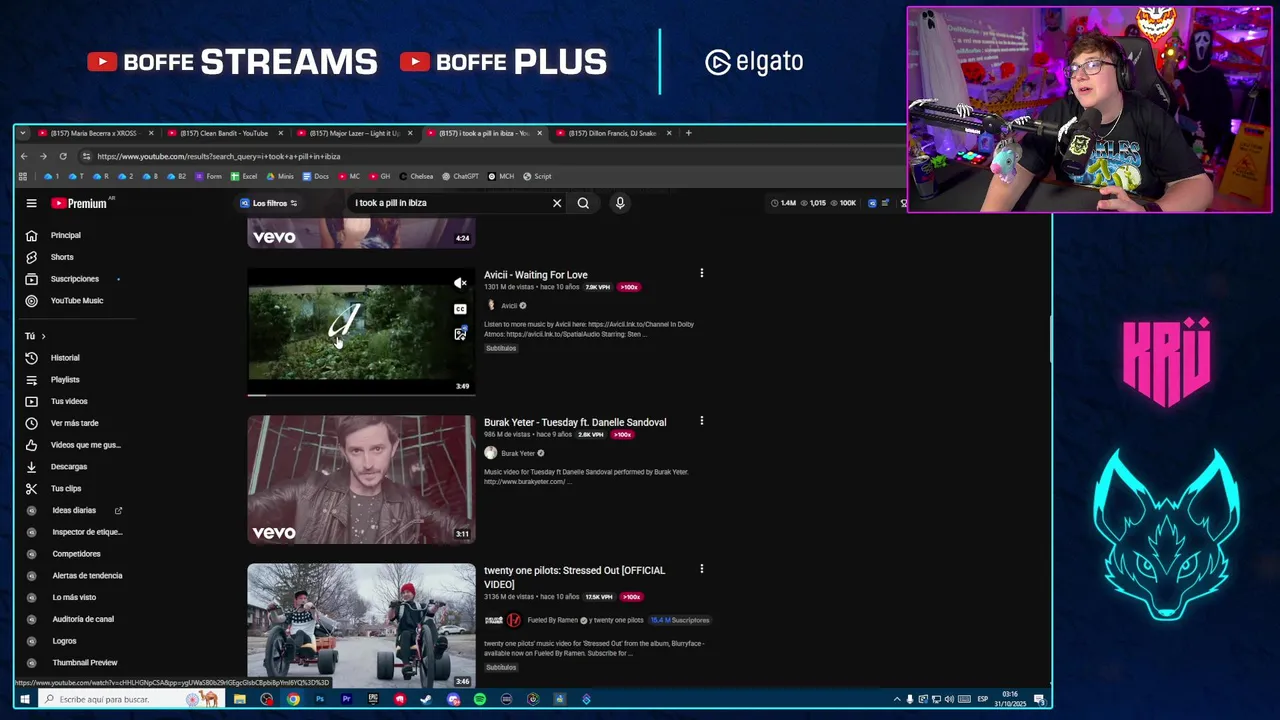1280x720 pixels.
Task: Click the twenty one pilots Stressed Out thumbnail
Action: pos(361,625)
